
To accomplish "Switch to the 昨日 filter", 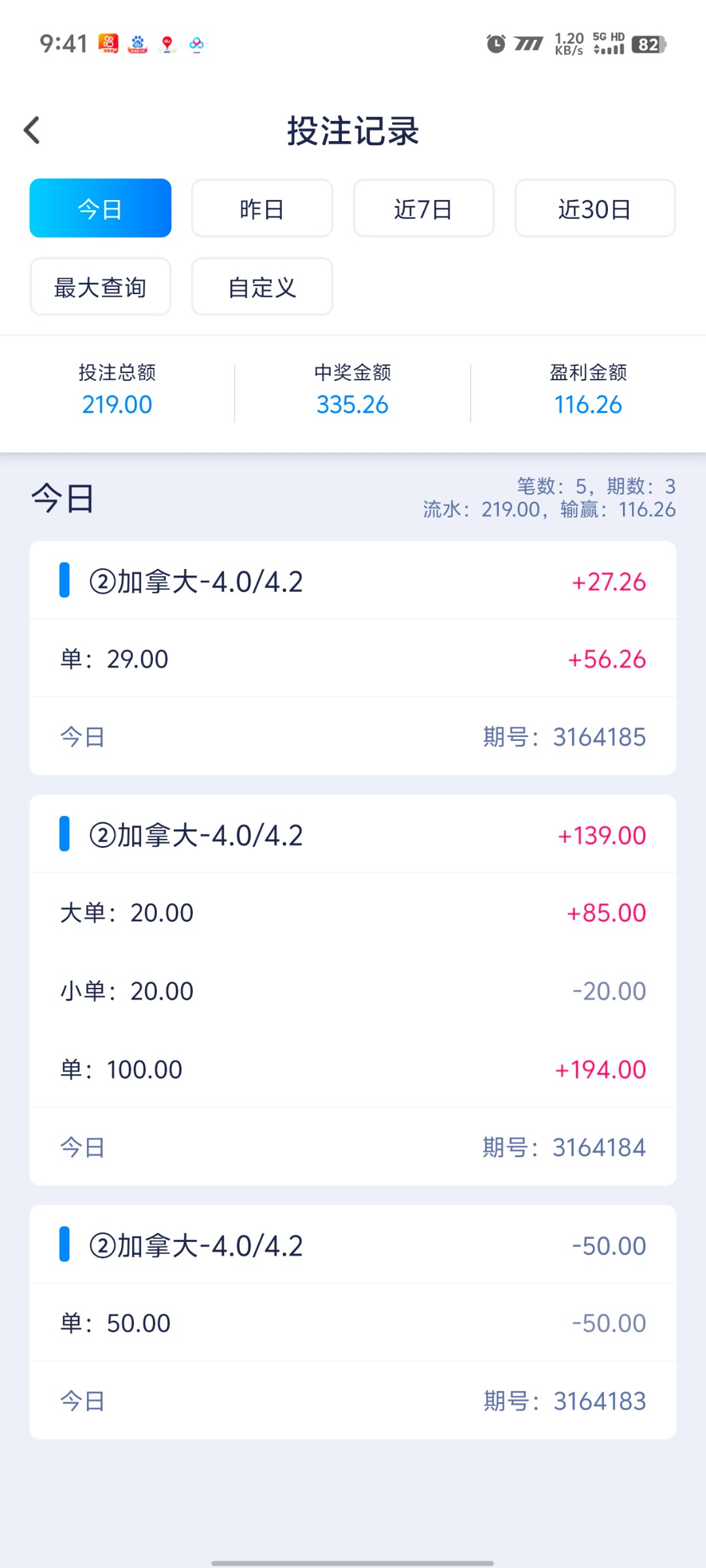I will [262, 208].
